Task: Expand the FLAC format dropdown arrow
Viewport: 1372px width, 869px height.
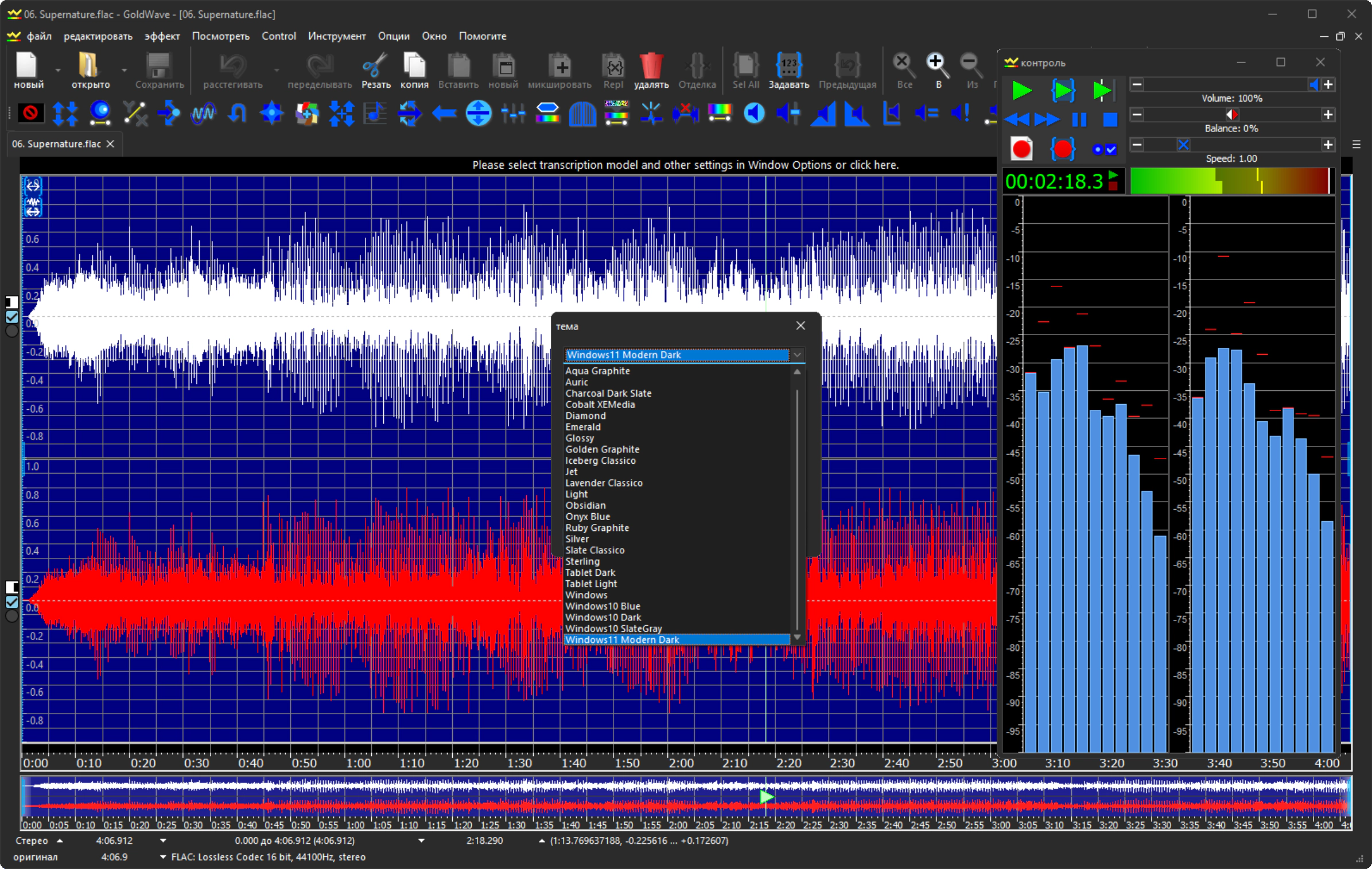Action: [x=163, y=857]
